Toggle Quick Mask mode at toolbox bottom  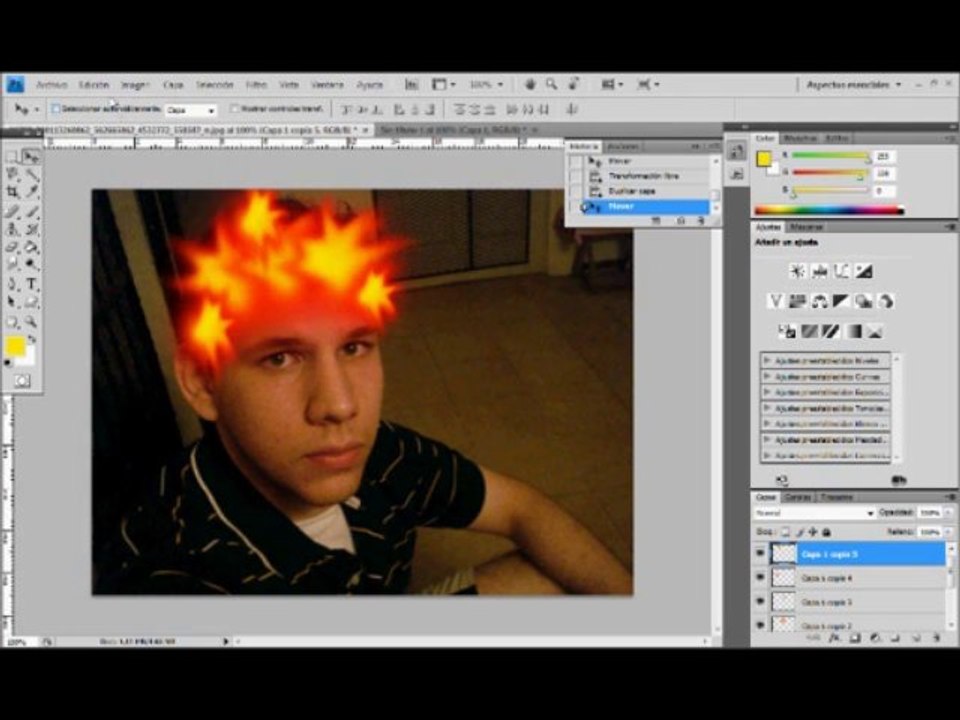pyautogui.click(x=22, y=381)
